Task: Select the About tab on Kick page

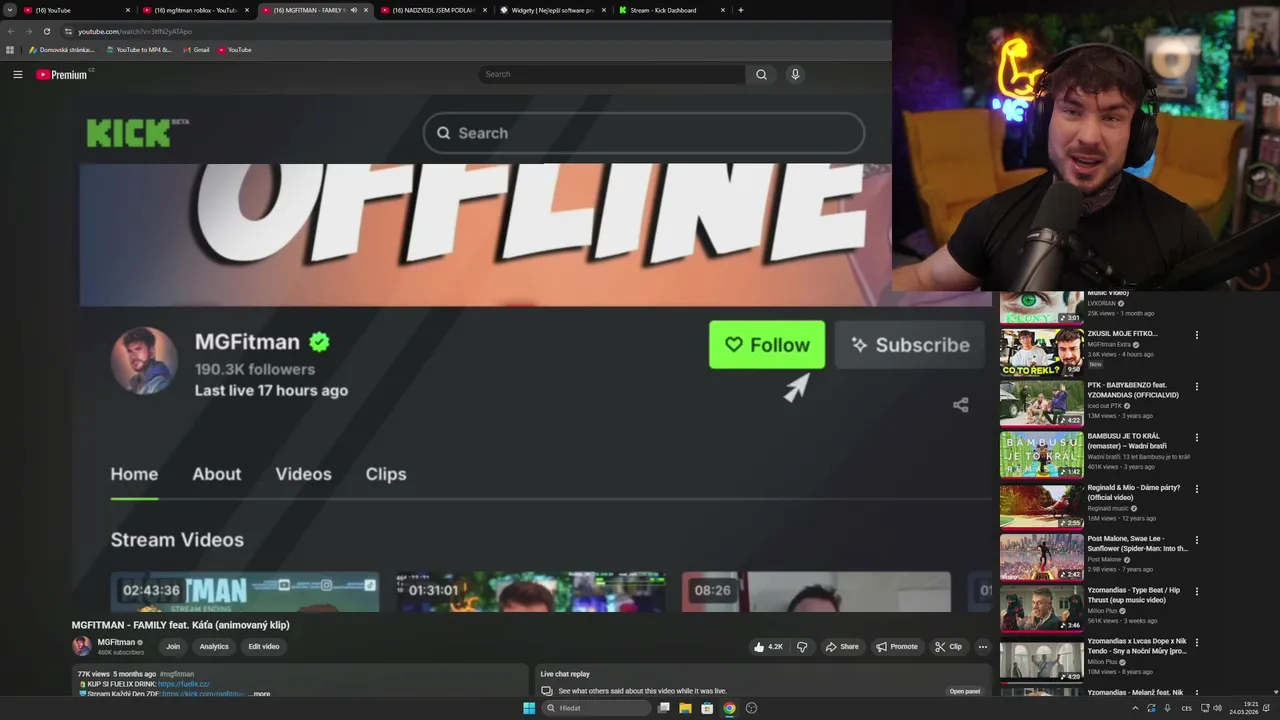Action: [x=216, y=474]
